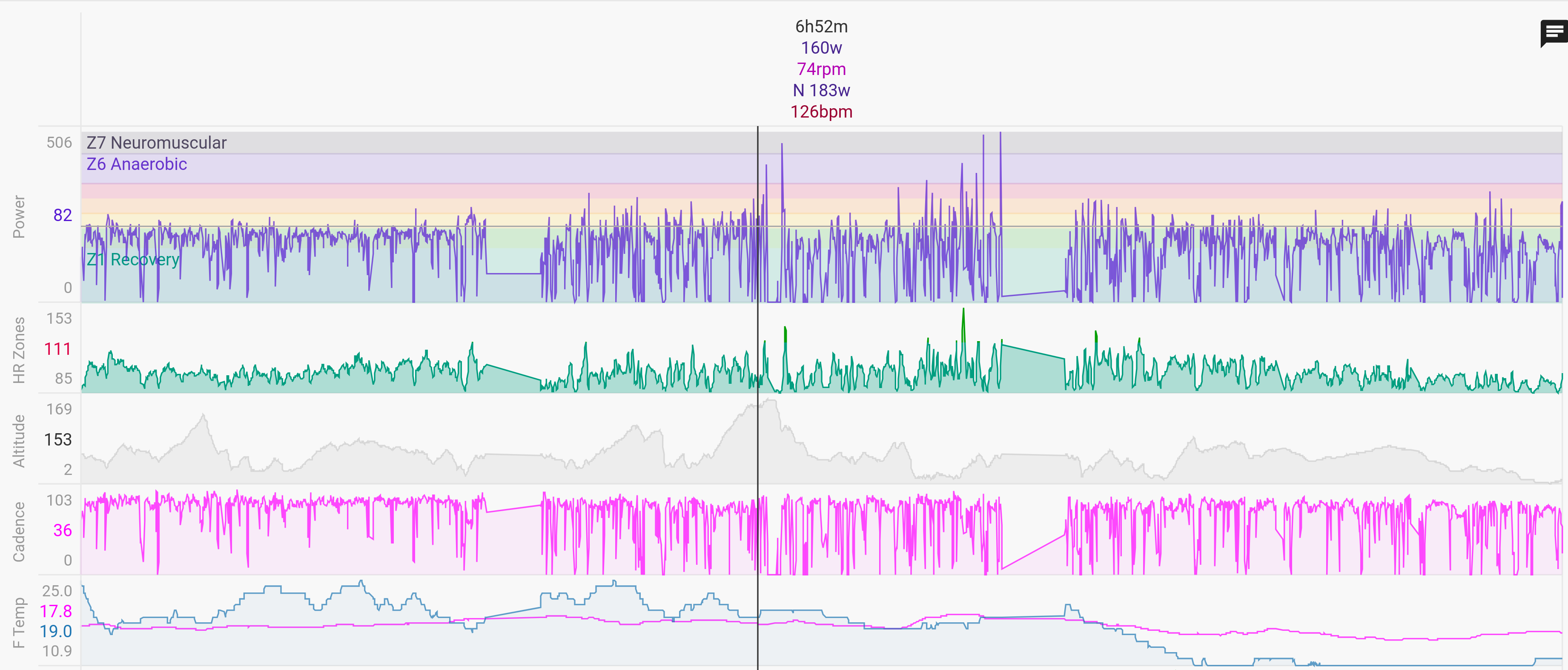The height and width of the screenshot is (670, 1568).
Task: Click the HR Zones axis label
Action: coord(19,350)
